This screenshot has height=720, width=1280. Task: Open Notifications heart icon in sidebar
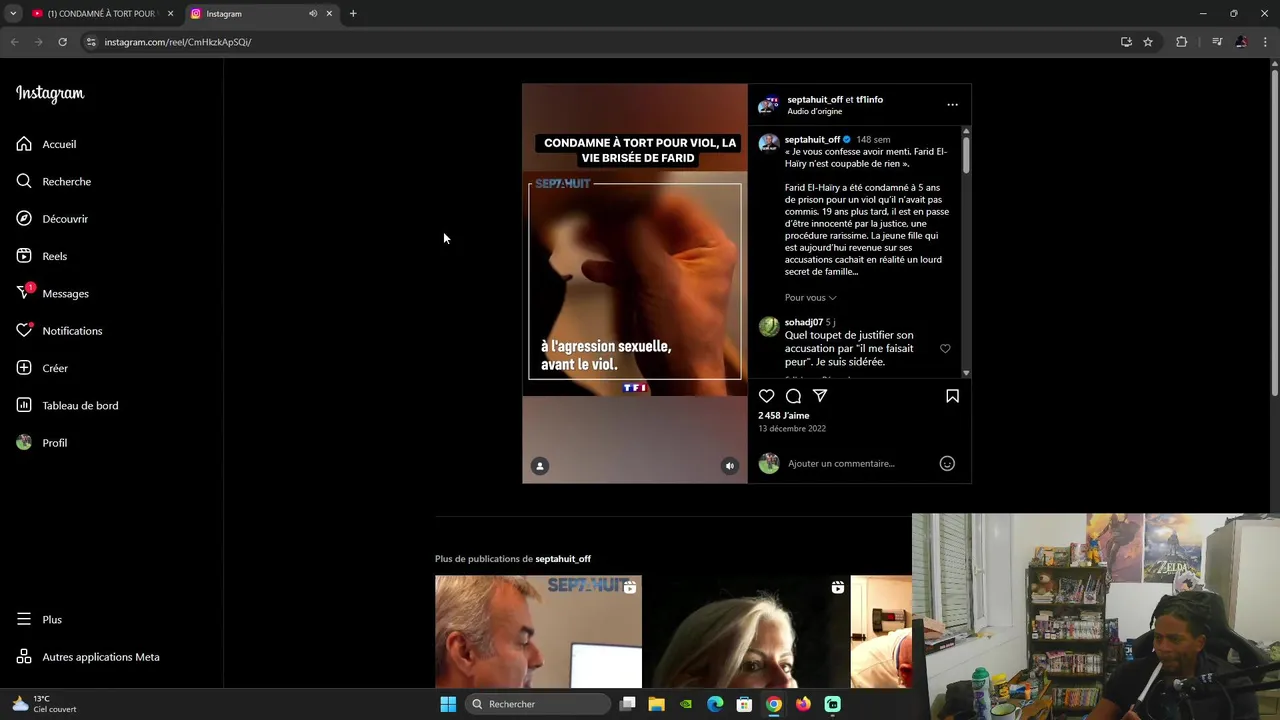[x=24, y=330]
